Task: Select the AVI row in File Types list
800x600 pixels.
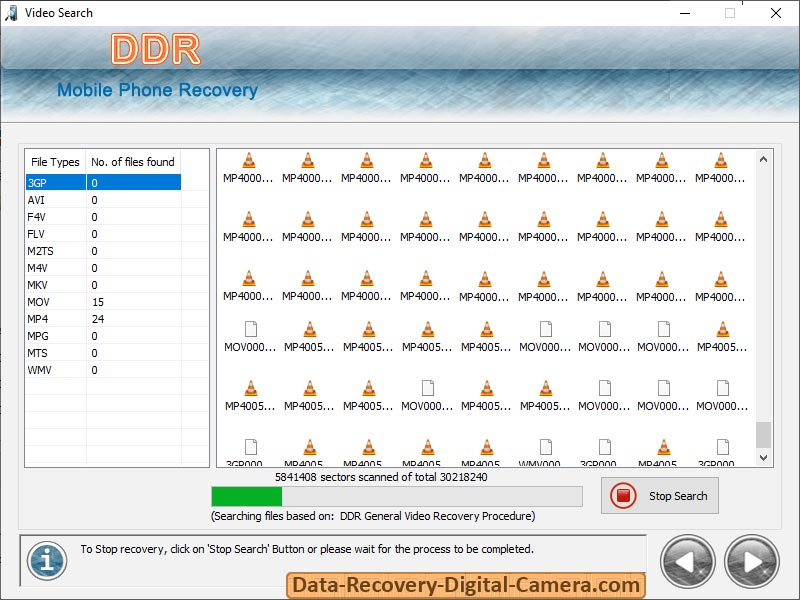Action: tap(55, 199)
